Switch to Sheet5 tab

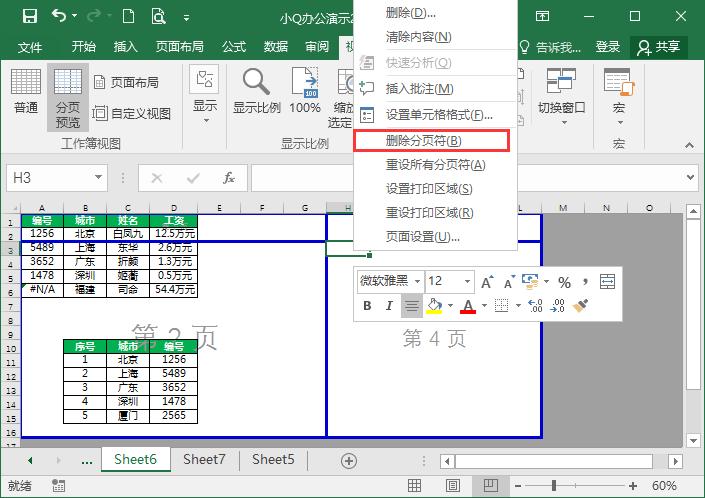click(273, 459)
